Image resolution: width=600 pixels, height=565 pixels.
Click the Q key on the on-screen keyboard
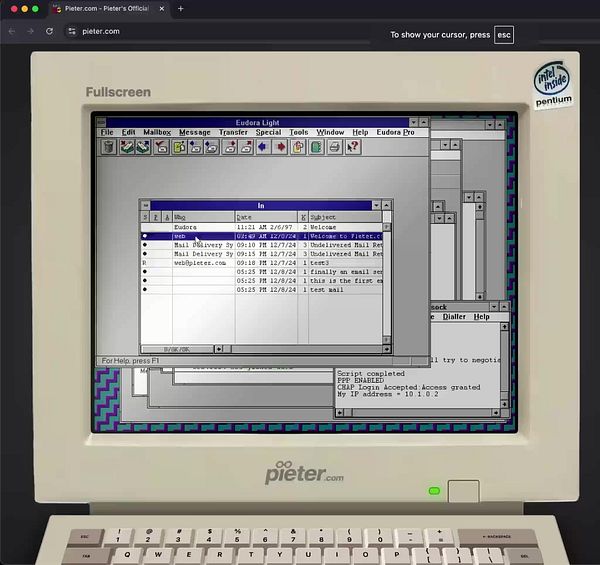click(x=127, y=555)
